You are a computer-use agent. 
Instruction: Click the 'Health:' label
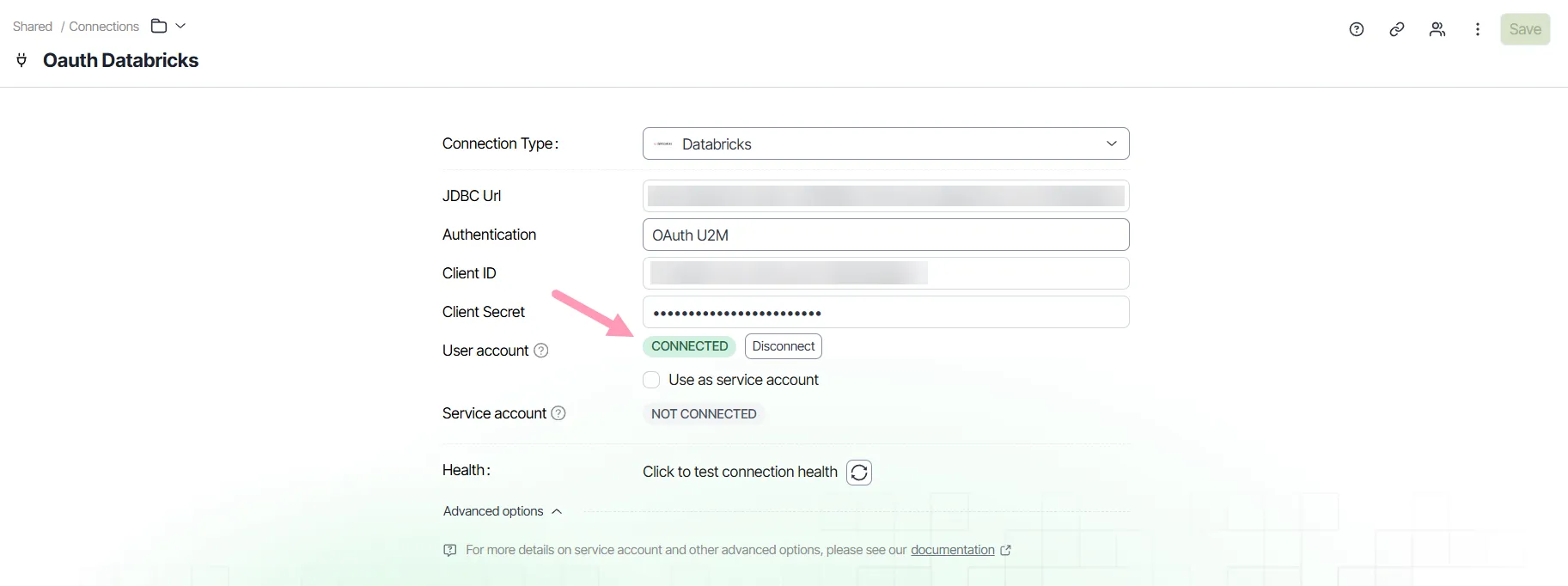click(x=467, y=470)
